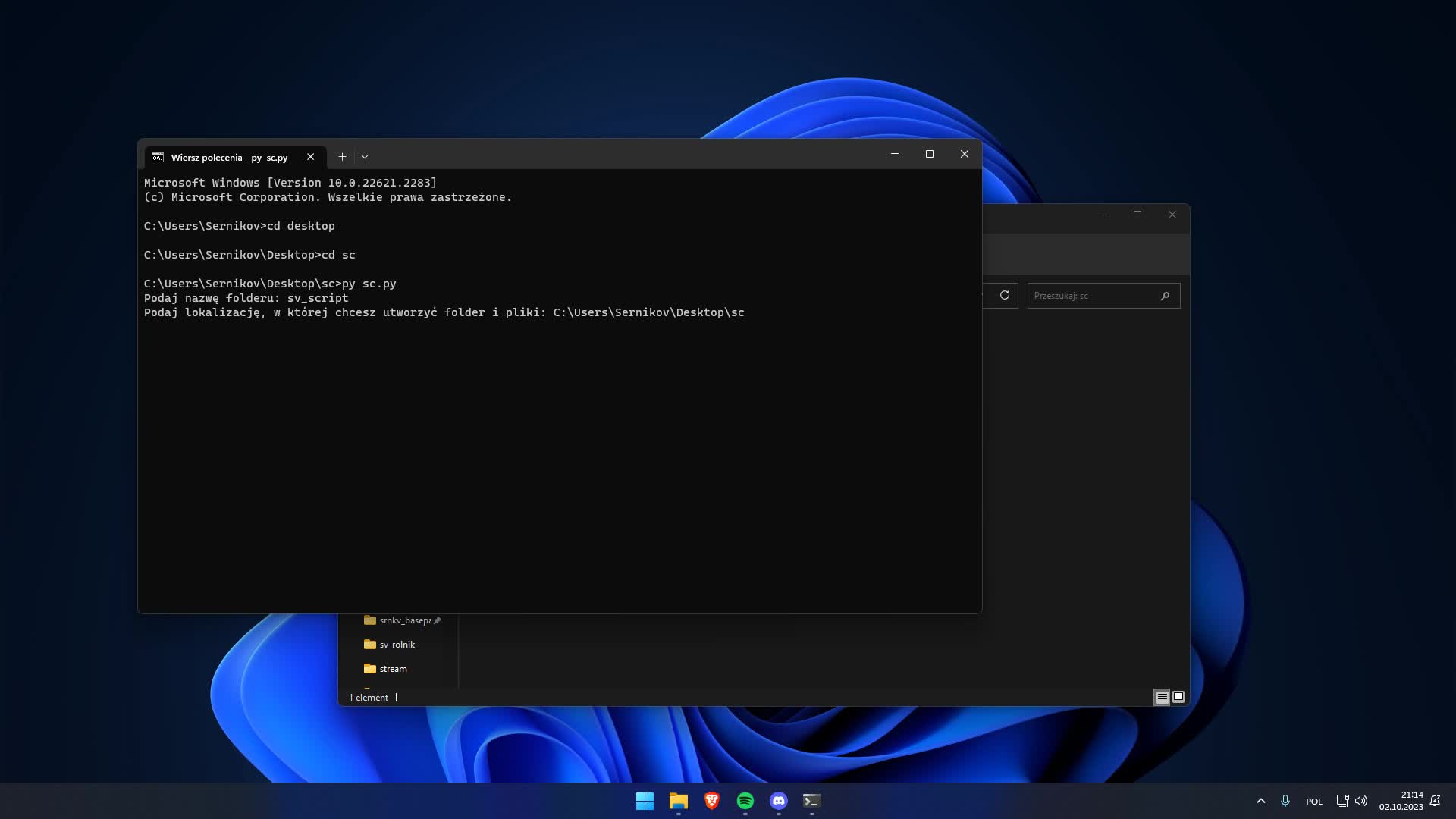Open the Windows Start menu
Viewport: 1456px width, 819px height.
[x=645, y=801]
